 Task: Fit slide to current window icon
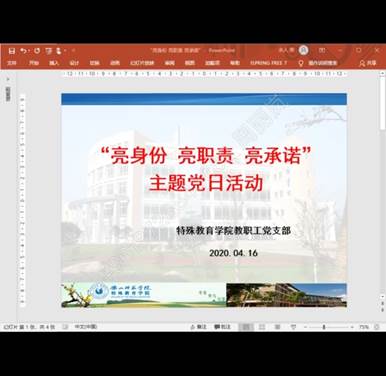tap(377, 327)
